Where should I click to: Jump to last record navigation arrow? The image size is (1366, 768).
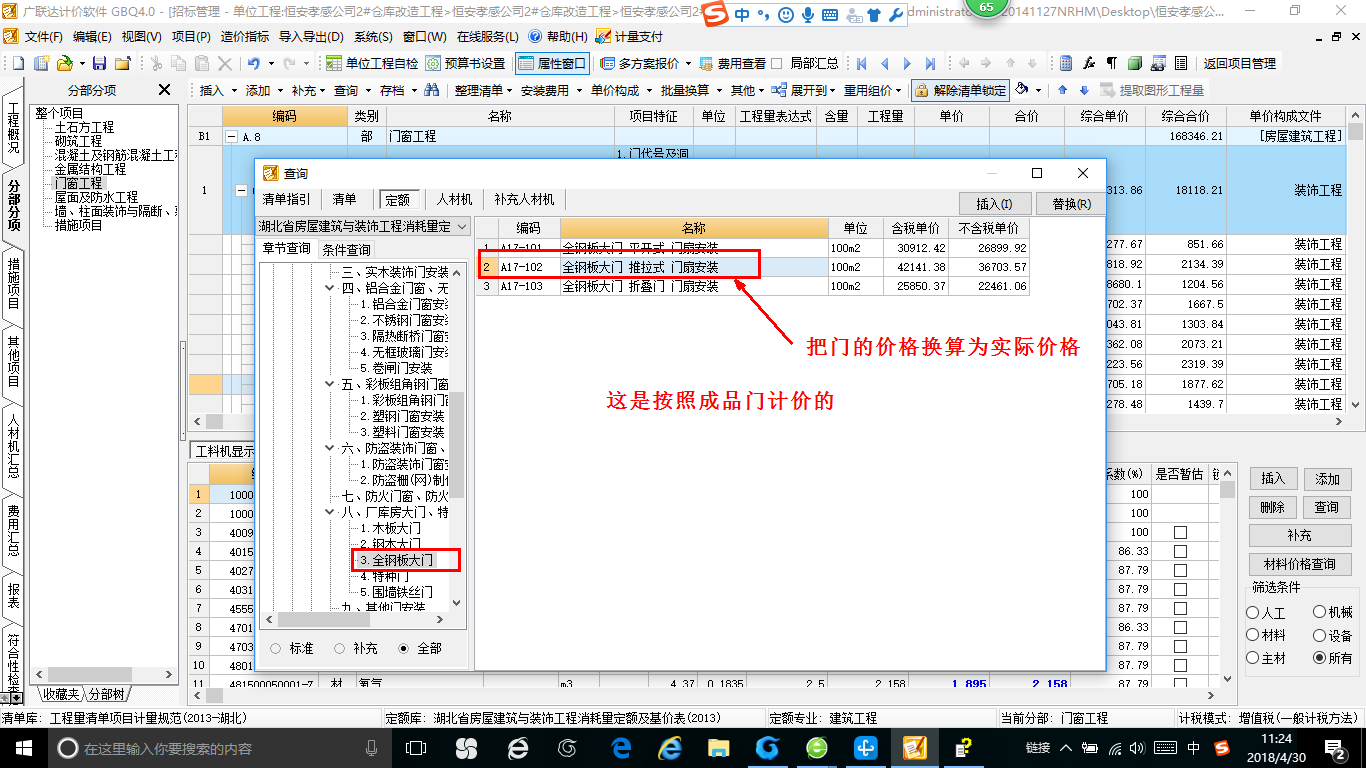[x=928, y=63]
